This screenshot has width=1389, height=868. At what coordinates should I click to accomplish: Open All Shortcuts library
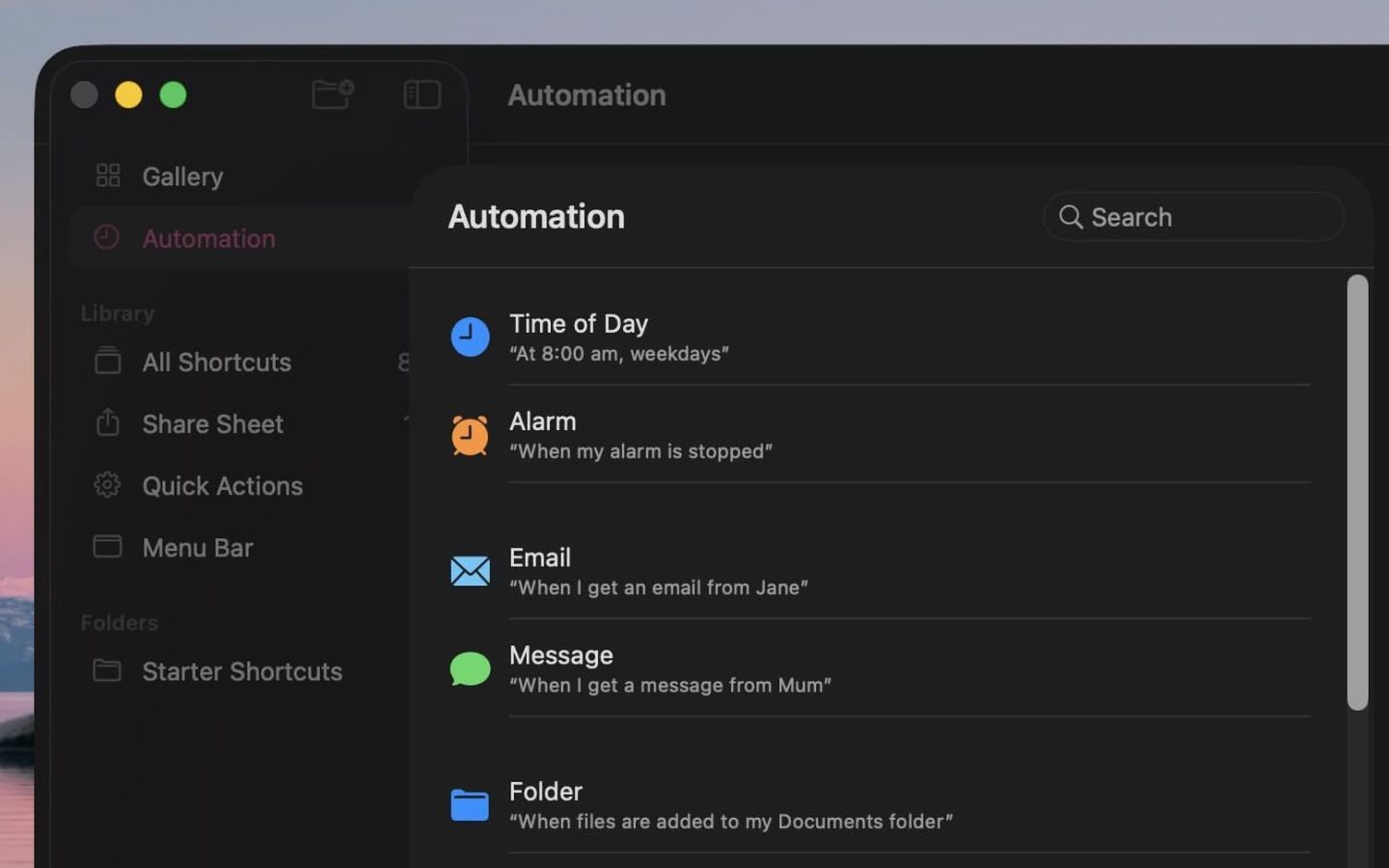coord(216,362)
